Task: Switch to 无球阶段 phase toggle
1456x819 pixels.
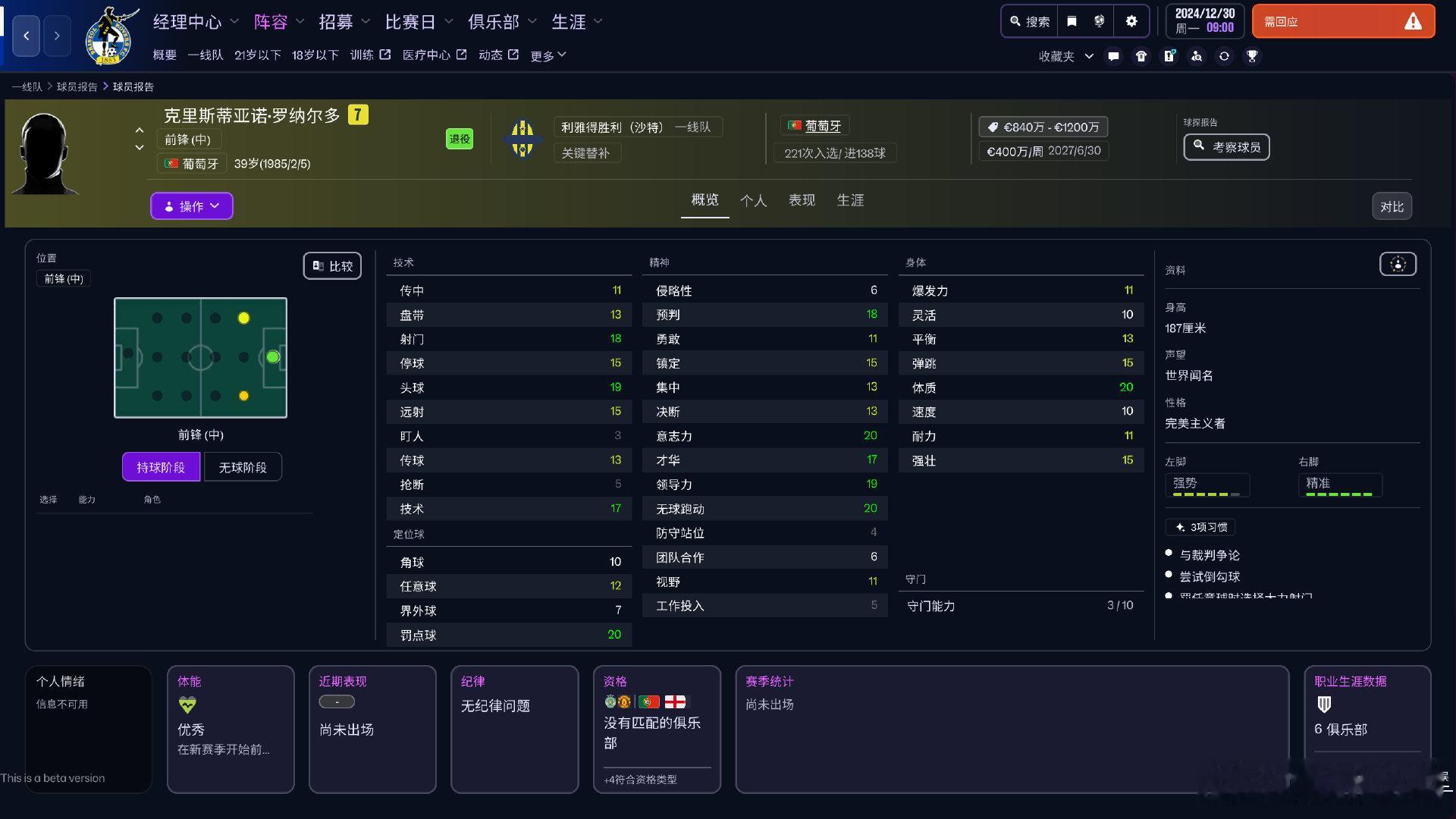Action: coord(243,467)
